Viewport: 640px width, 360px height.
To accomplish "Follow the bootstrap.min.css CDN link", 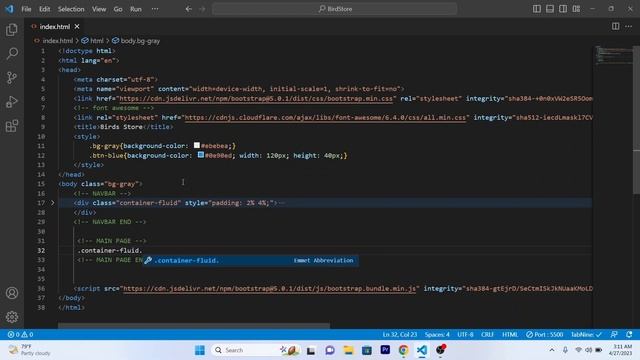I will 257,98.
